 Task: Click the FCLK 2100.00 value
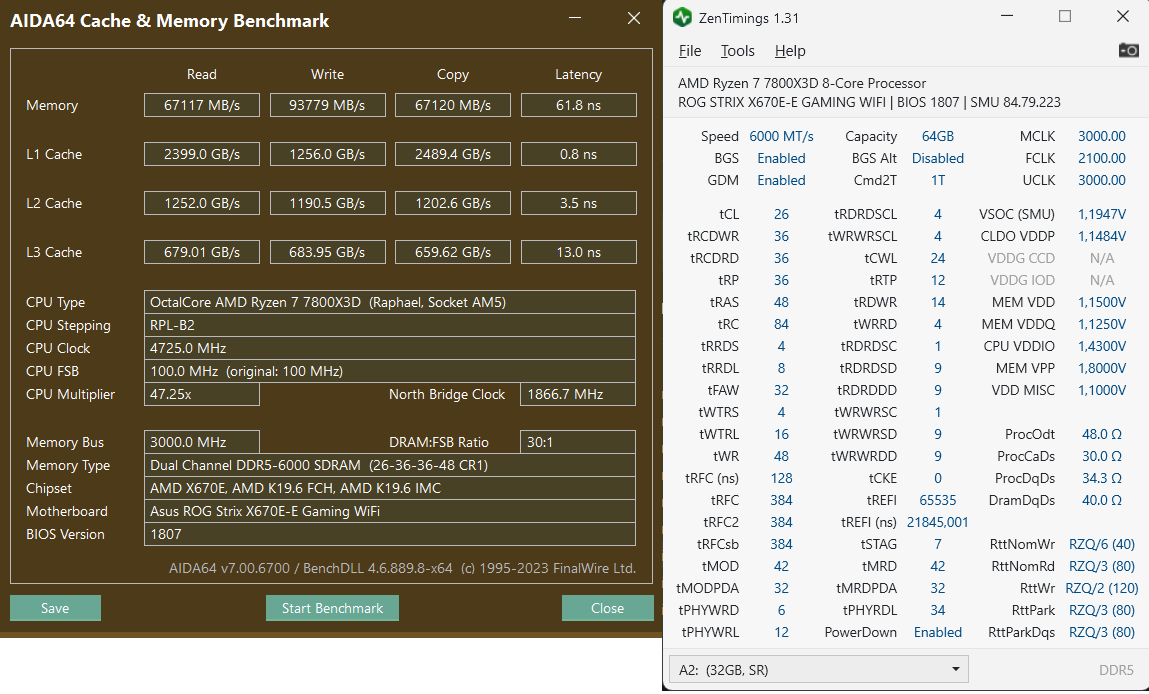1101,158
